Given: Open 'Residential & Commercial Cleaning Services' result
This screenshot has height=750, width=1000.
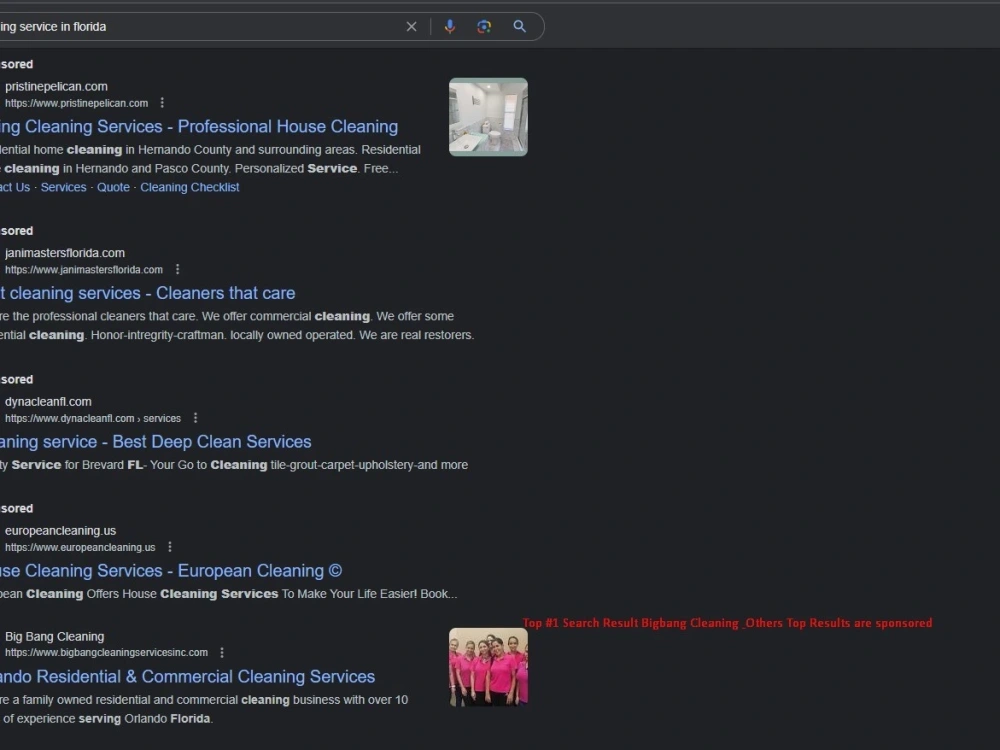Looking at the screenshot, I should click(188, 676).
